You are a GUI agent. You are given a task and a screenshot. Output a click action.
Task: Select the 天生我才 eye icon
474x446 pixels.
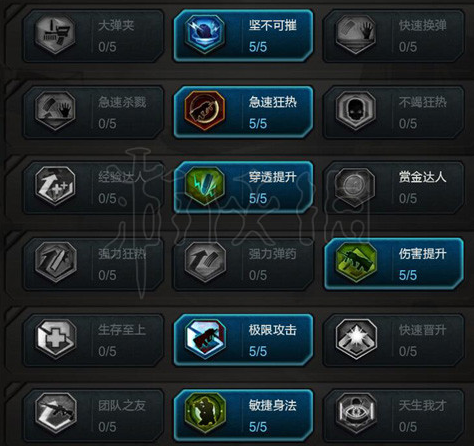[x=356, y=413]
